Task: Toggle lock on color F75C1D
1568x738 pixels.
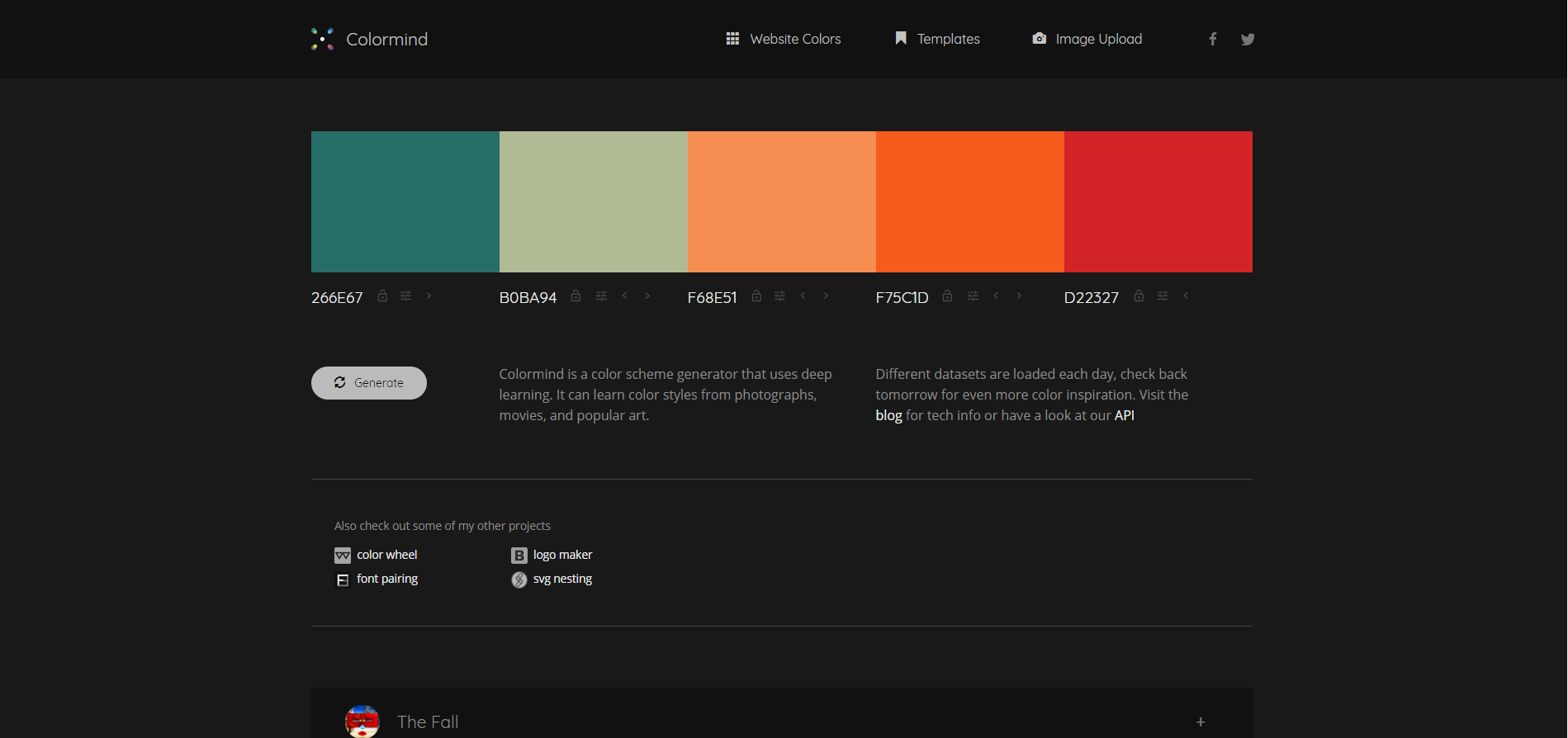Action: pyautogui.click(x=947, y=296)
